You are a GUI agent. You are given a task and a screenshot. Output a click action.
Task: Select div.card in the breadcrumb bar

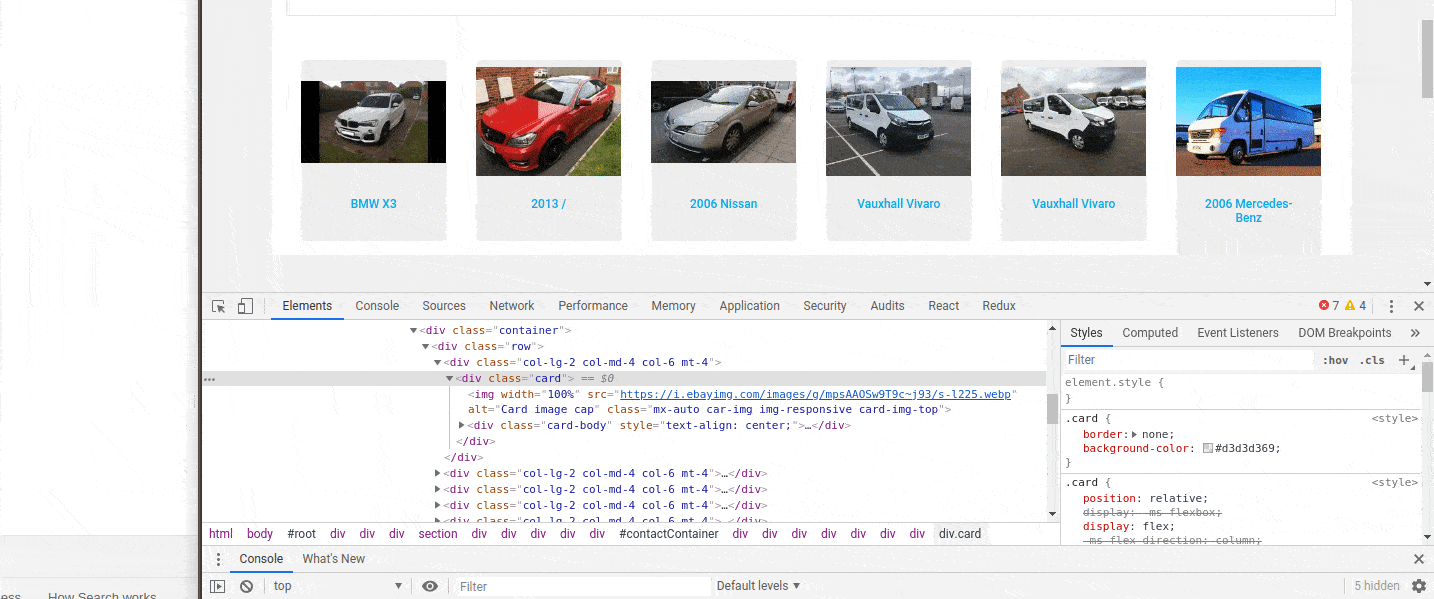click(959, 533)
